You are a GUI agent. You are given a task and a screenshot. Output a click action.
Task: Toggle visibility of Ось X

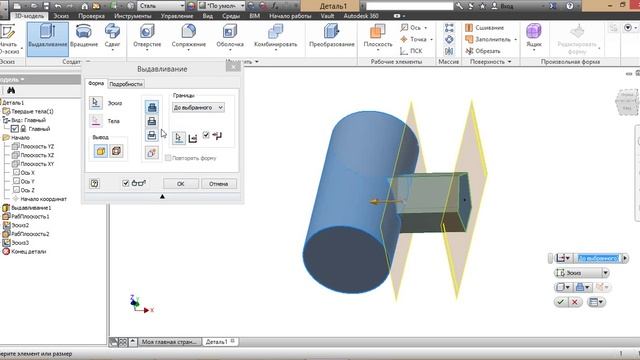click(16, 172)
